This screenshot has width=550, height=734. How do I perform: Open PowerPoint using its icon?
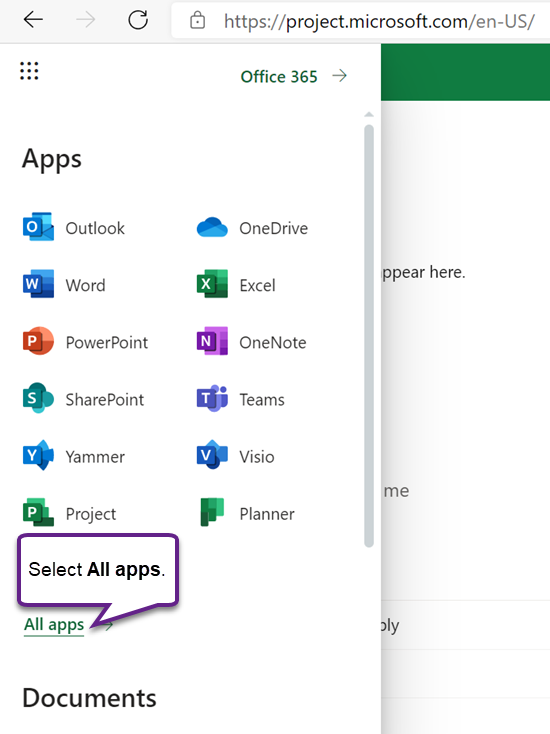[38, 341]
